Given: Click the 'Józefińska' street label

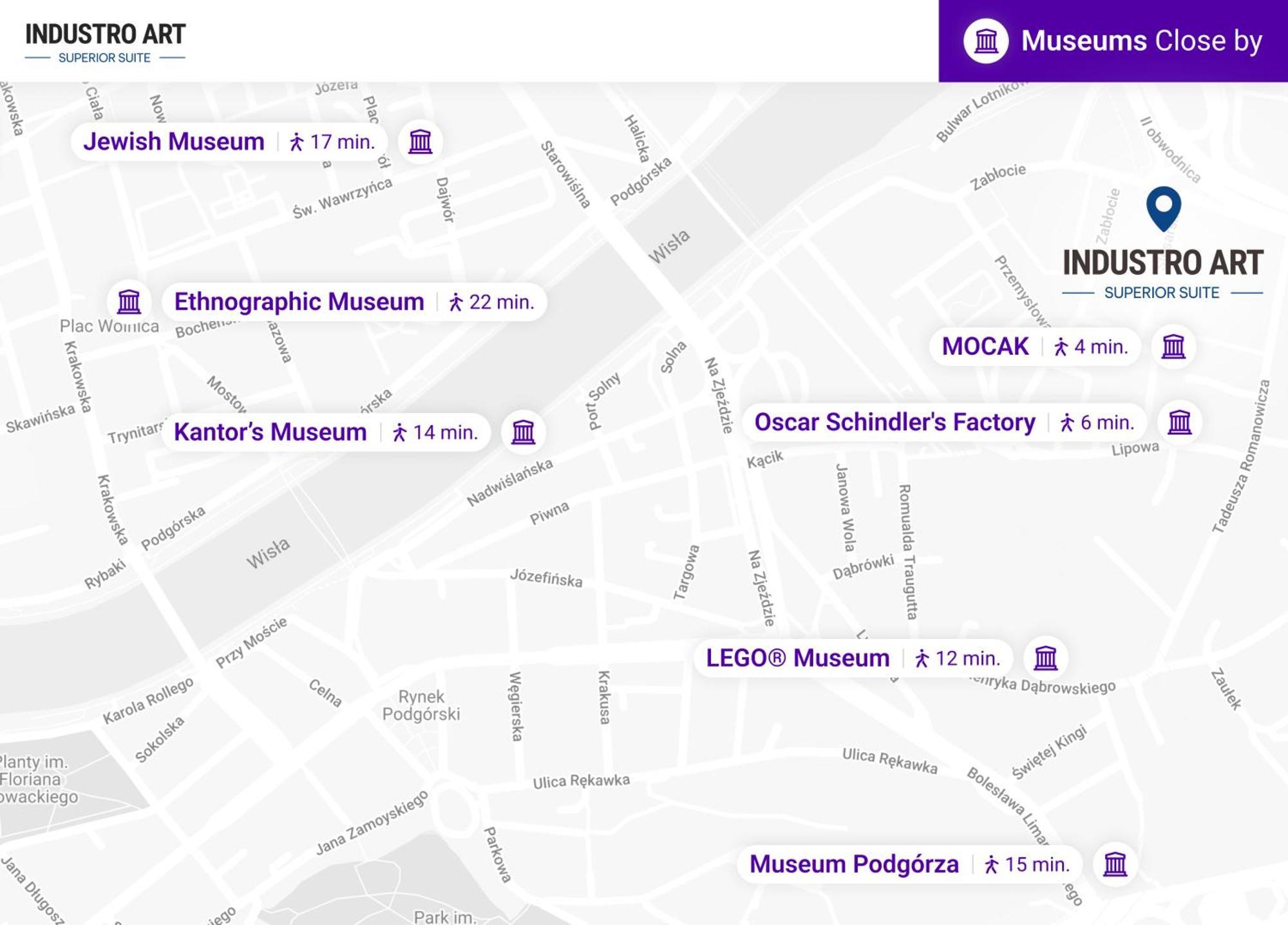Looking at the screenshot, I should click(546, 577).
